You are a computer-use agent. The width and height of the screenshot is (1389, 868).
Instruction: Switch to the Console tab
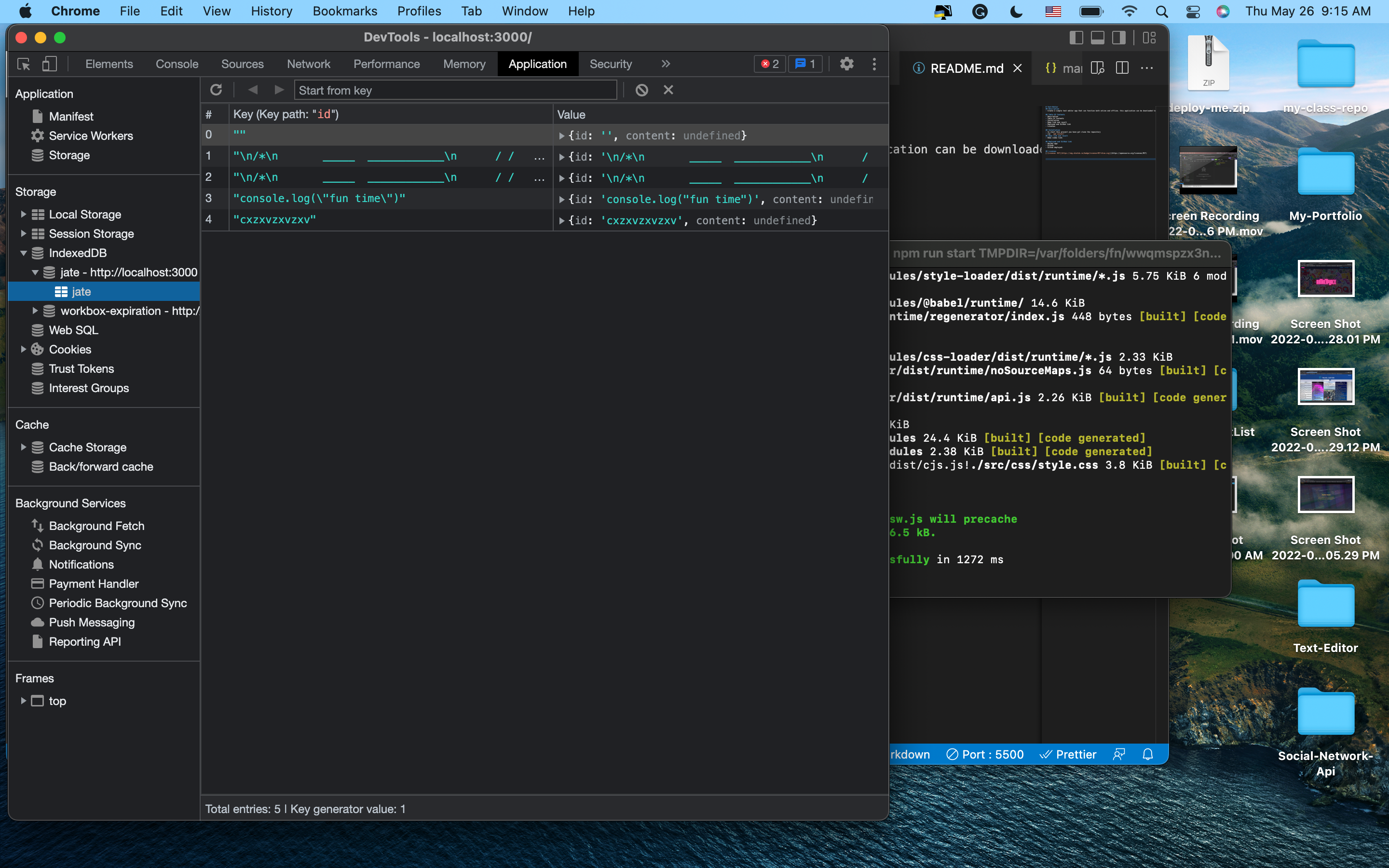(x=177, y=64)
